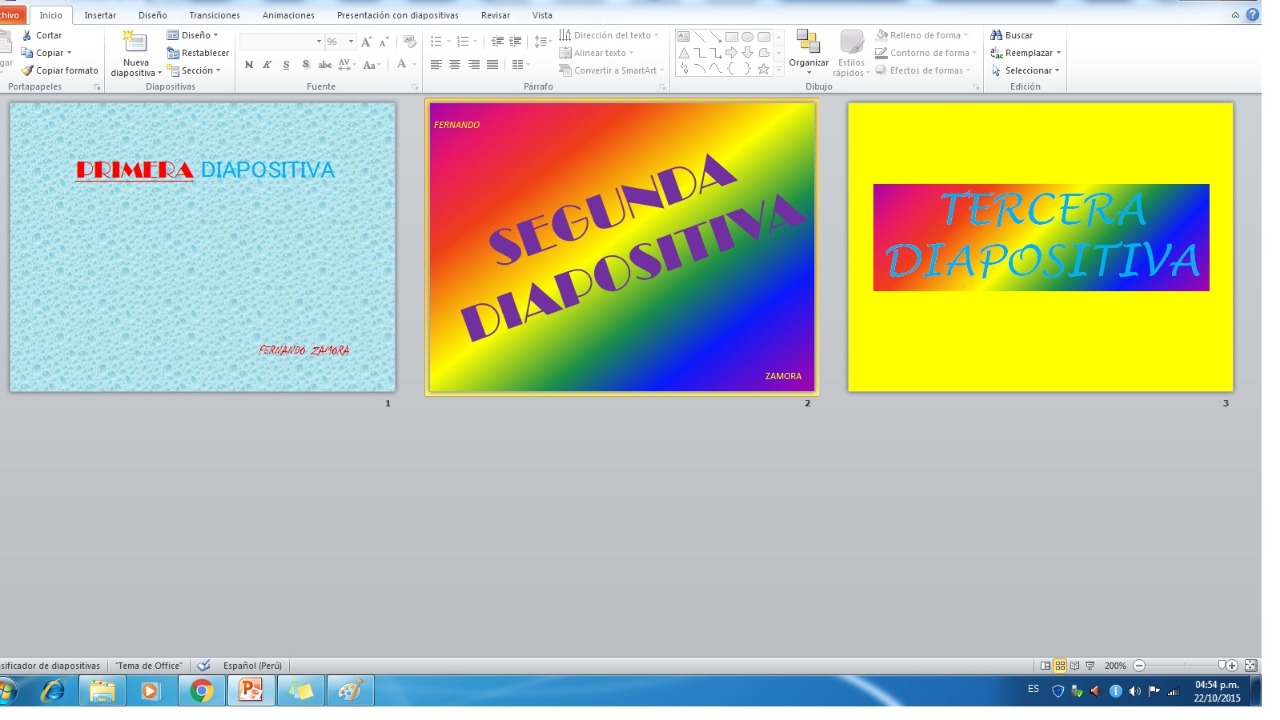Select slide 2 SEGUNDA DIAPOSITIVA thumbnail
Viewport: 1280px width, 720px height.
pos(622,247)
